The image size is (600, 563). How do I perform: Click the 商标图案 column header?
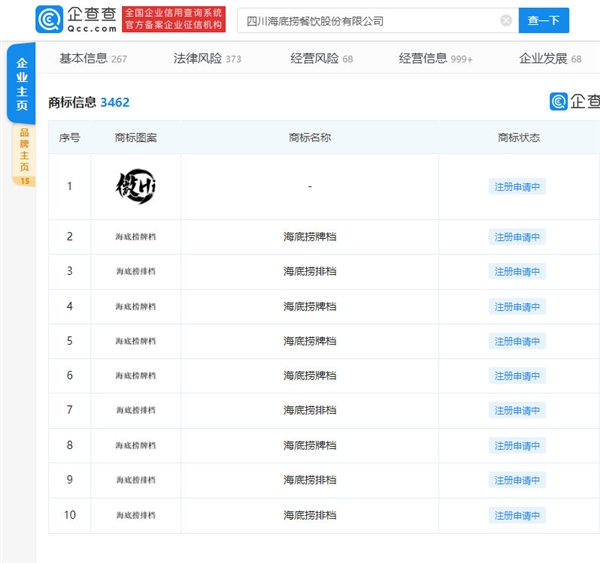136,137
